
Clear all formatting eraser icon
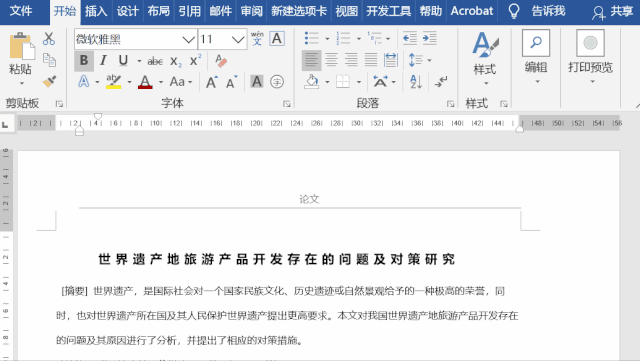pyautogui.click(x=220, y=61)
